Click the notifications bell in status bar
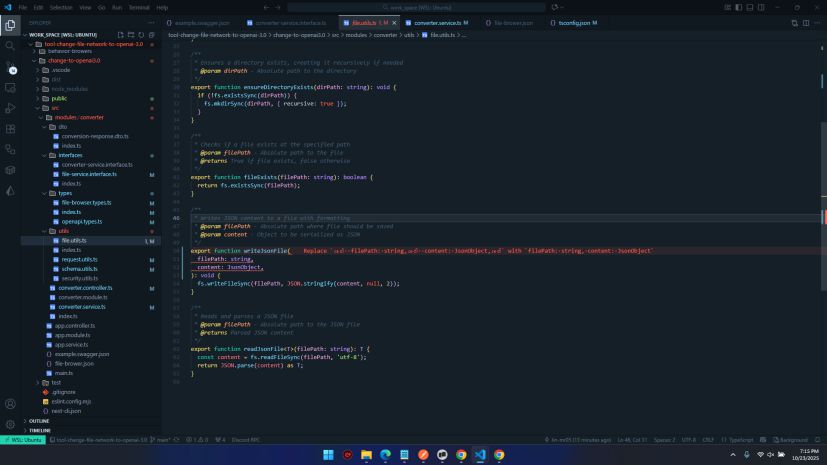This screenshot has width=827, height=465. pyautogui.click(x=818, y=440)
